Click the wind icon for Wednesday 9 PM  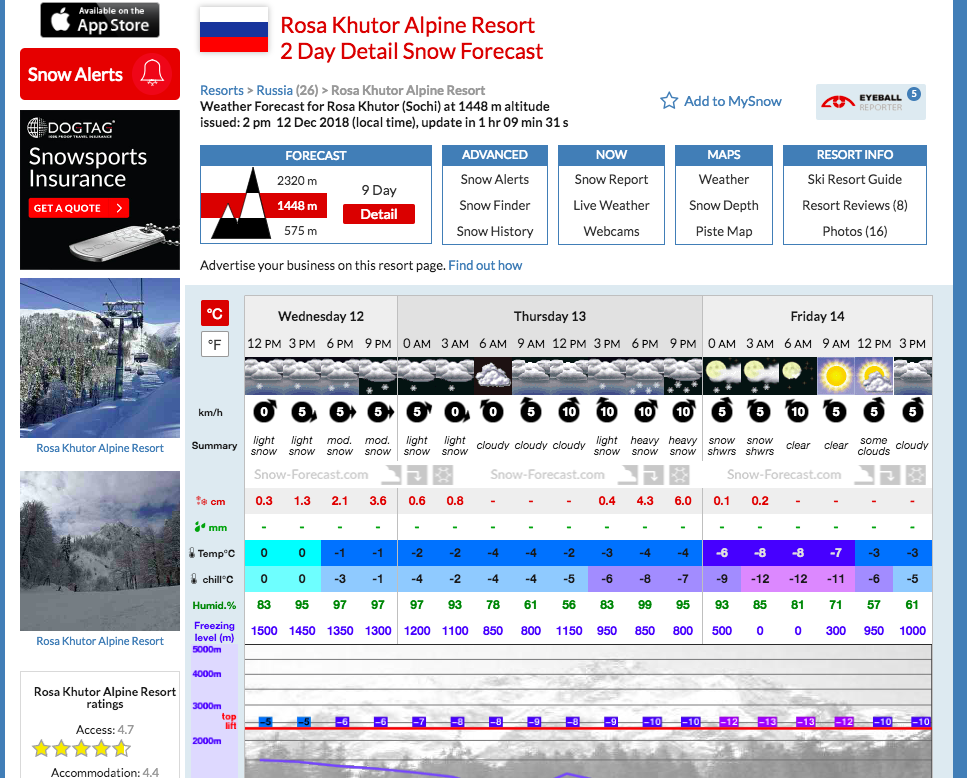tap(379, 411)
